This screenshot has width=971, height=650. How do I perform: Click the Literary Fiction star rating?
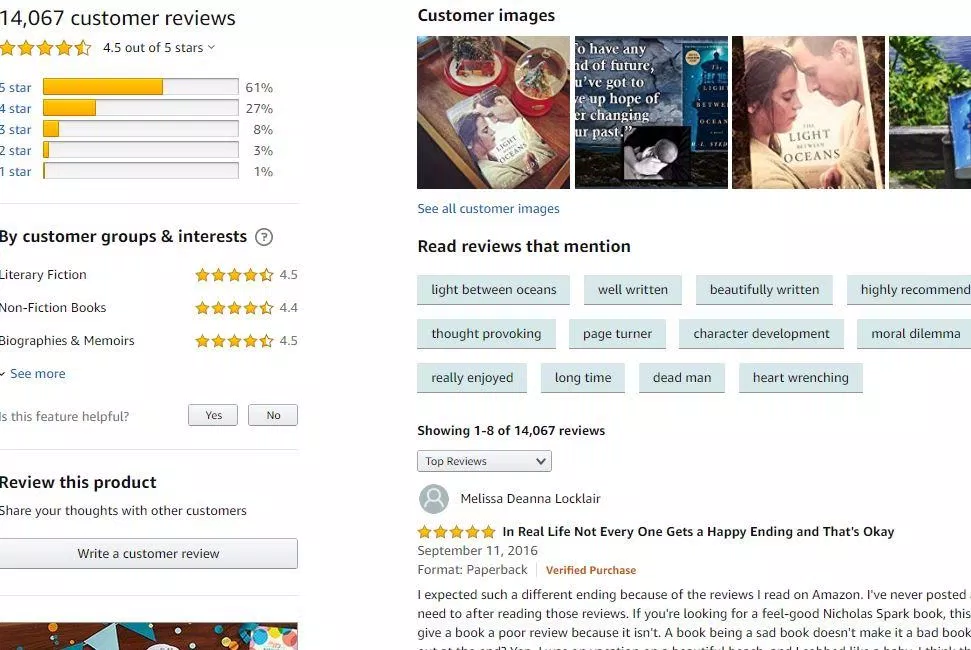click(x=234, y=275)
